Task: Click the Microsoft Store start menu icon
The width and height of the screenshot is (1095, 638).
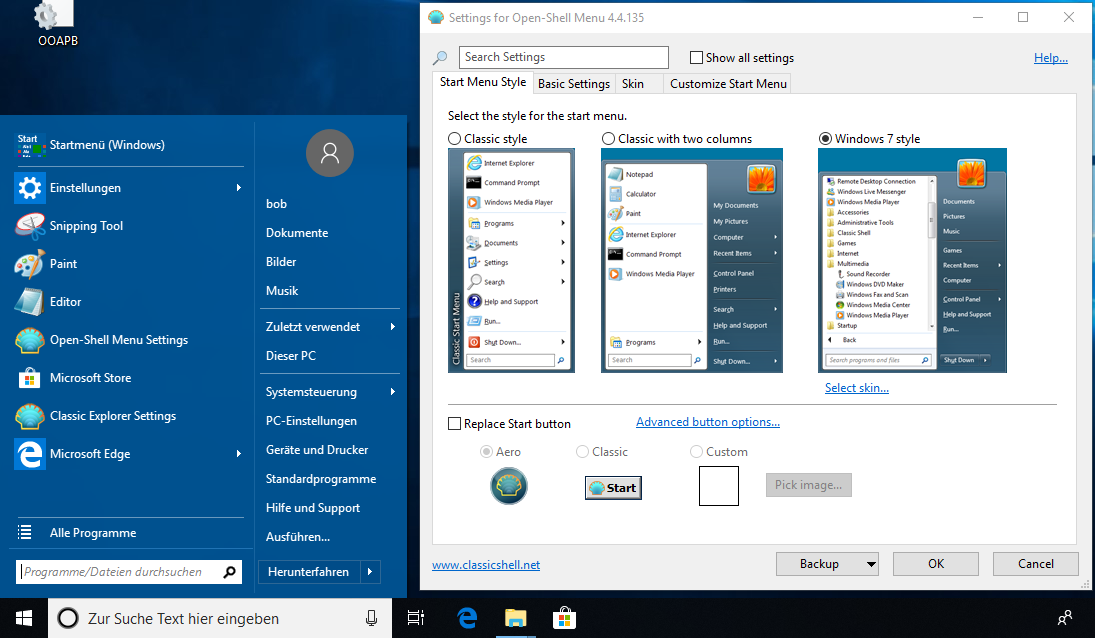Action: point(30,378)
